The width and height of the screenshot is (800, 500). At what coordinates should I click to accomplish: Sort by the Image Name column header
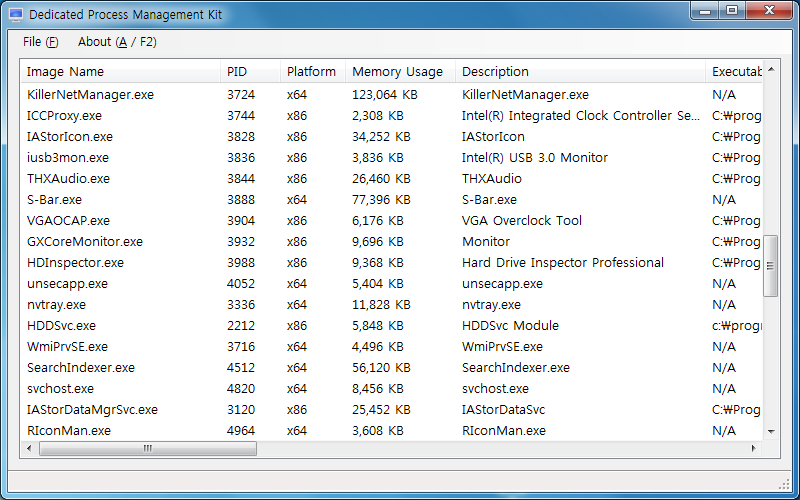click(120, 71)
